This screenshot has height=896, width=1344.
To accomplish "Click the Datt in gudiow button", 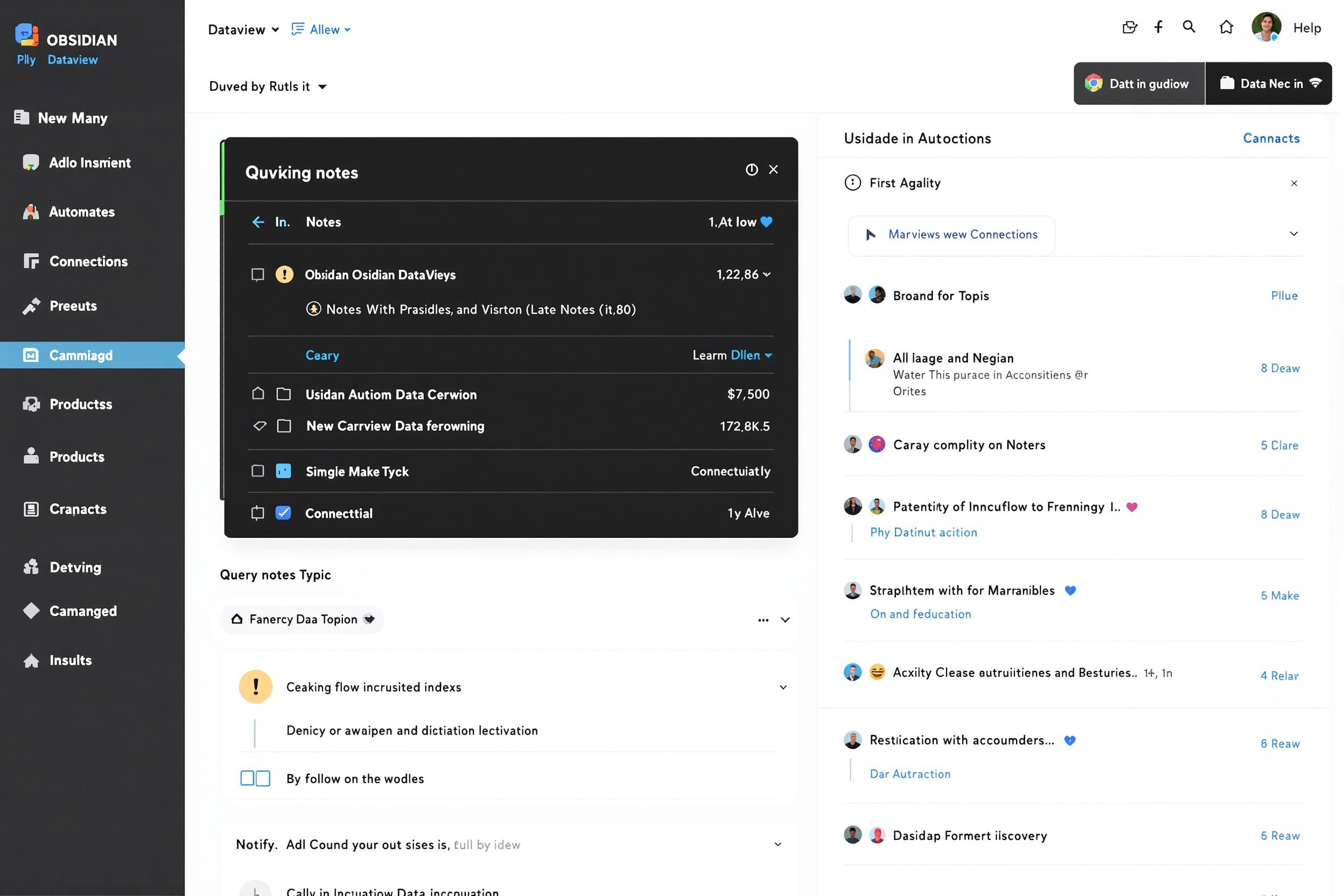I will pos(1139,83).
